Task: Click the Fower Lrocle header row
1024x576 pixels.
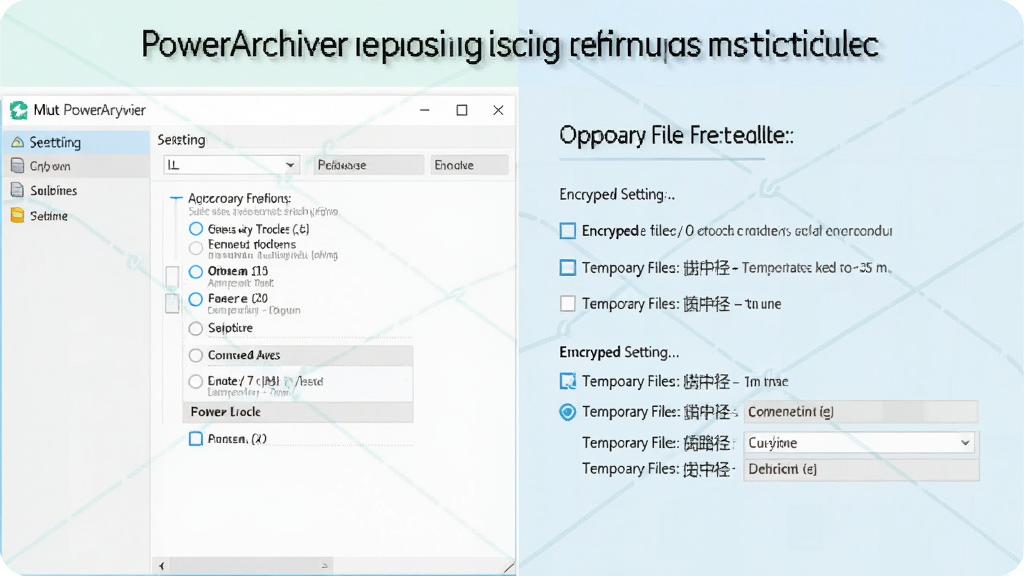Action: 298,412
